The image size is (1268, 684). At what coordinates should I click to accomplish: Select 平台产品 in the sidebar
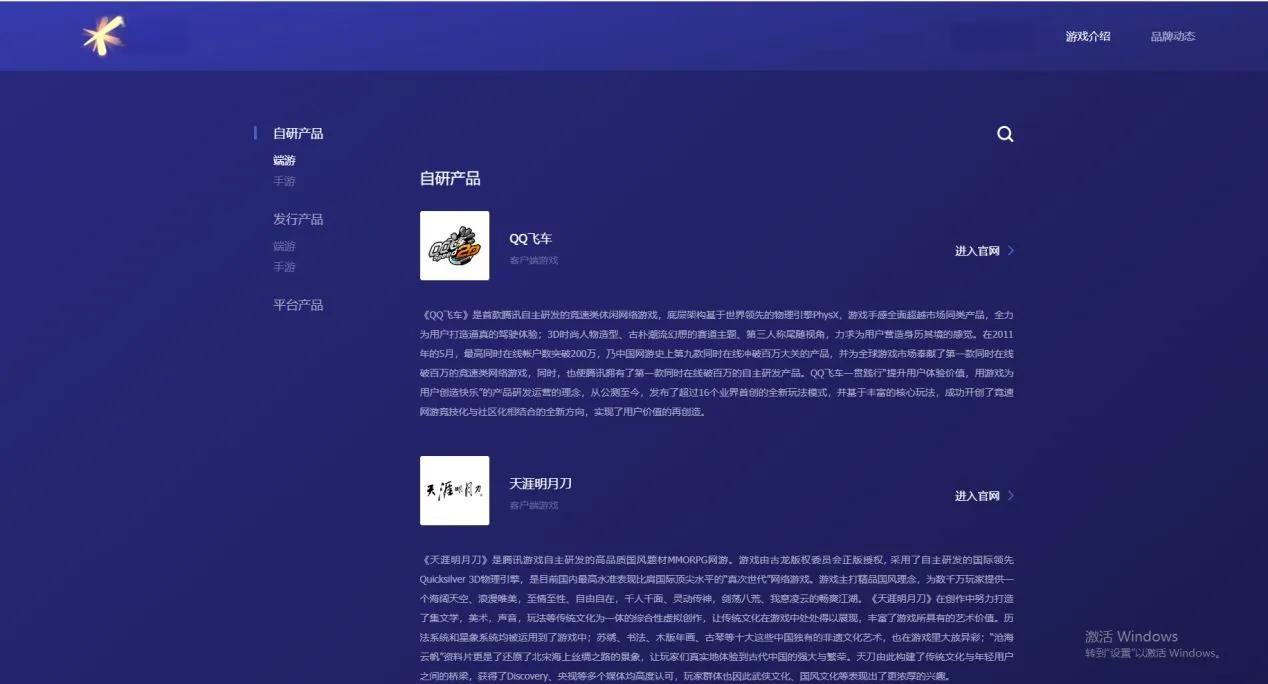coord(297,304)
